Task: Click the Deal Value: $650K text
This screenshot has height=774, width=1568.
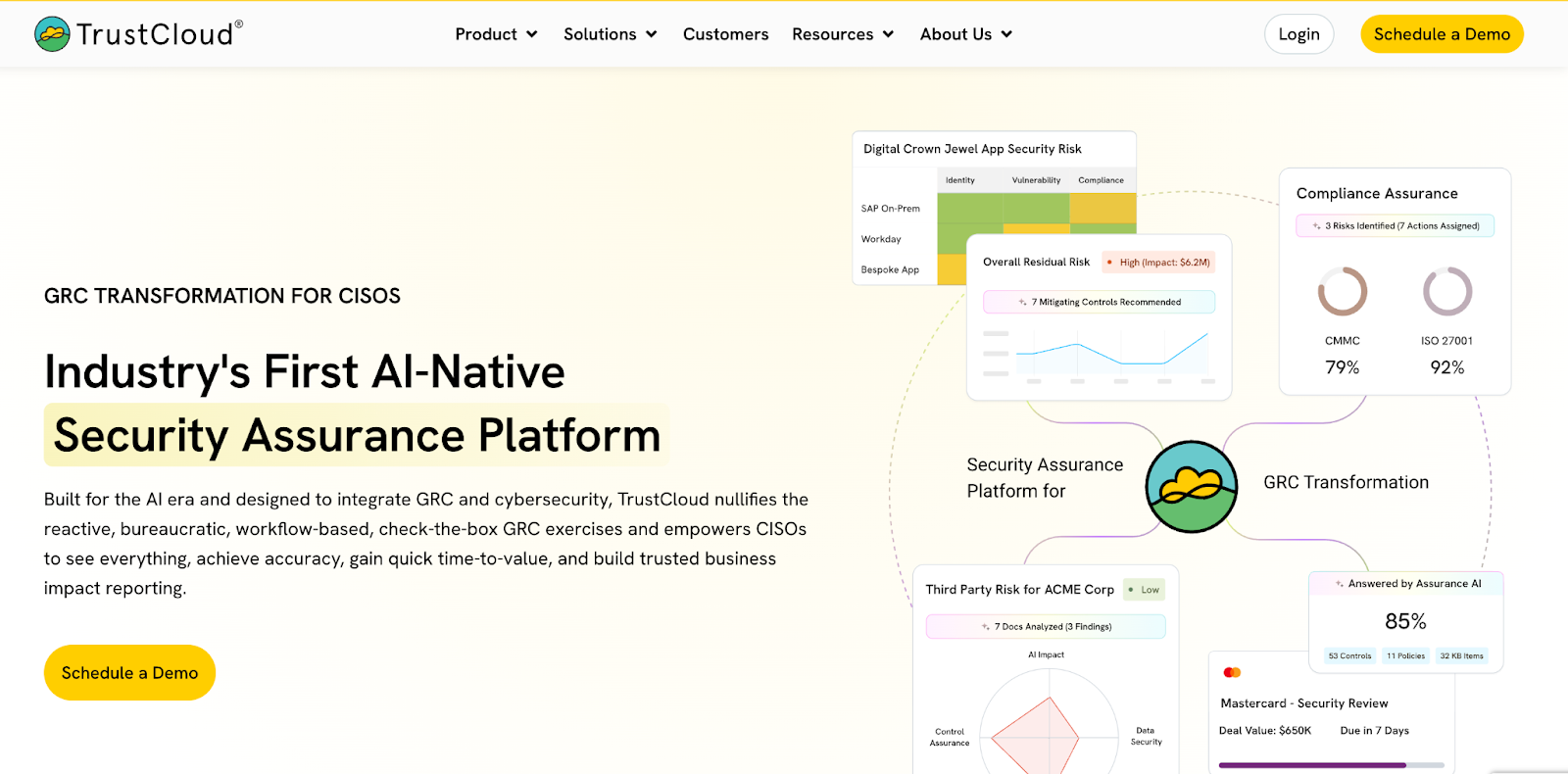Action: tap(1264, 731)
